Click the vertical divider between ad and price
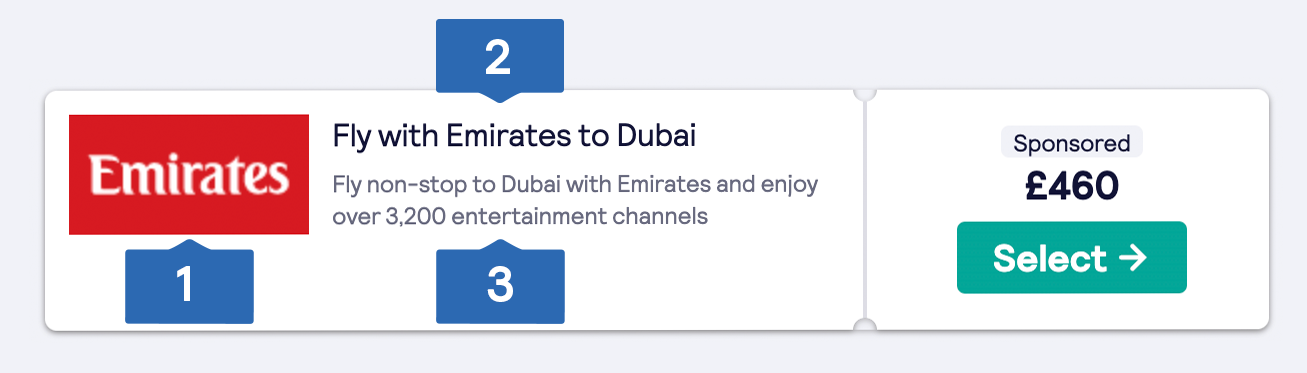The image size is (1307, 373). [865, 209]
